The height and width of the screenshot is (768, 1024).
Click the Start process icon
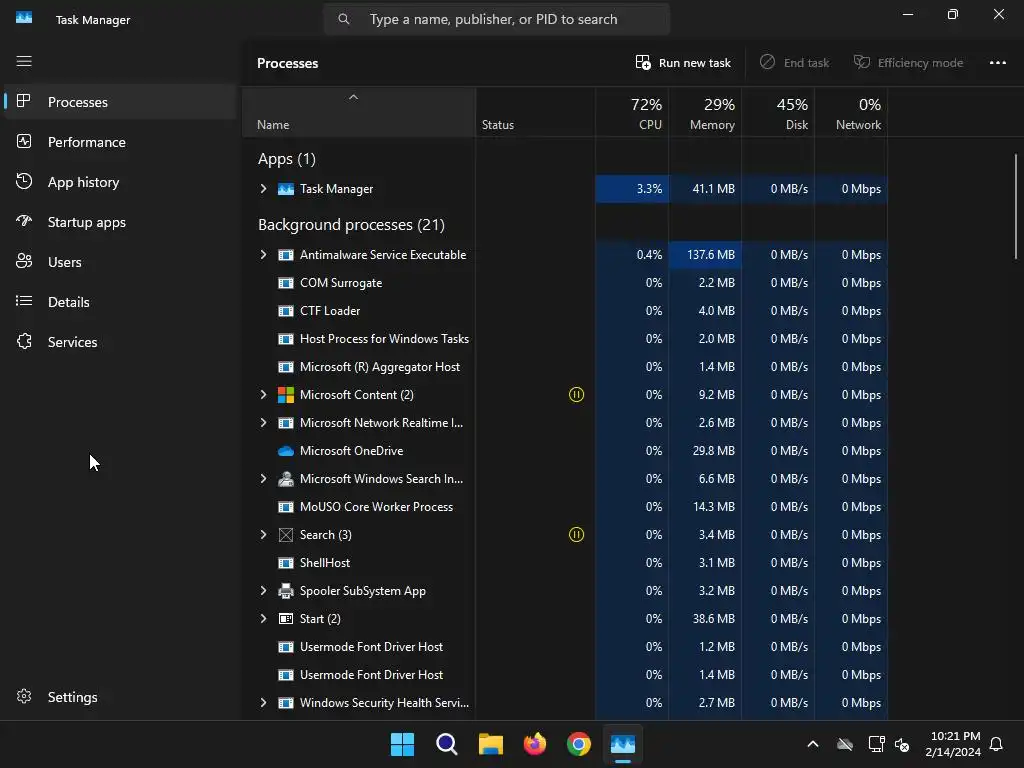tap(286, 618)
